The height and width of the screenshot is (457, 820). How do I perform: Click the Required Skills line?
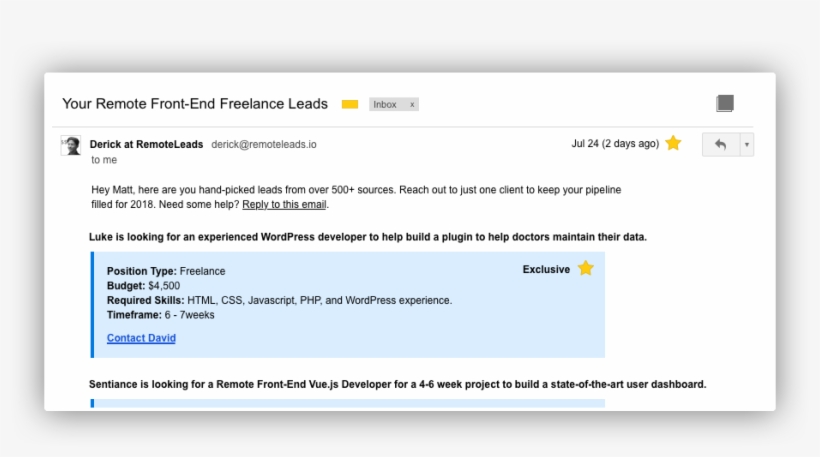[279, 301]
